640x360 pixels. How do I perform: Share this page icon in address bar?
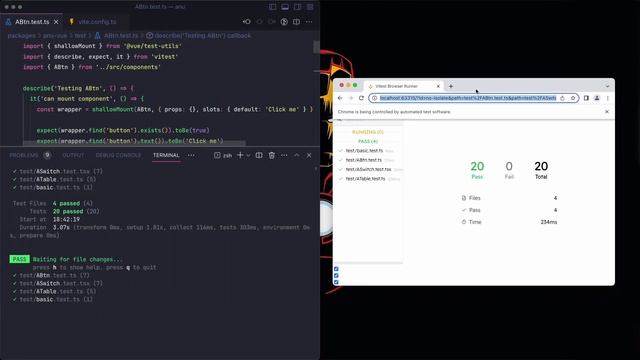point(562,98)
